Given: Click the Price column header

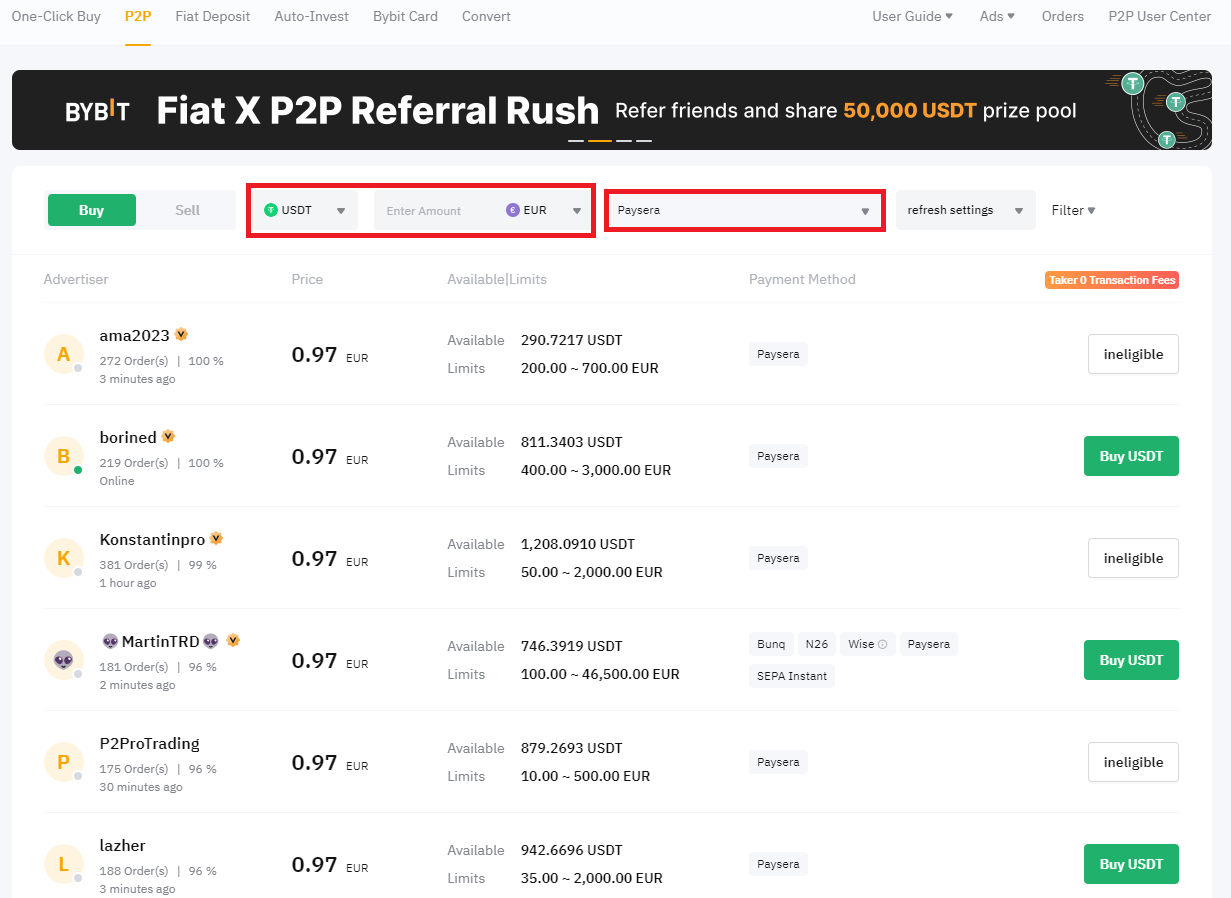Looking at the screenshot, I should coord(307,279).
